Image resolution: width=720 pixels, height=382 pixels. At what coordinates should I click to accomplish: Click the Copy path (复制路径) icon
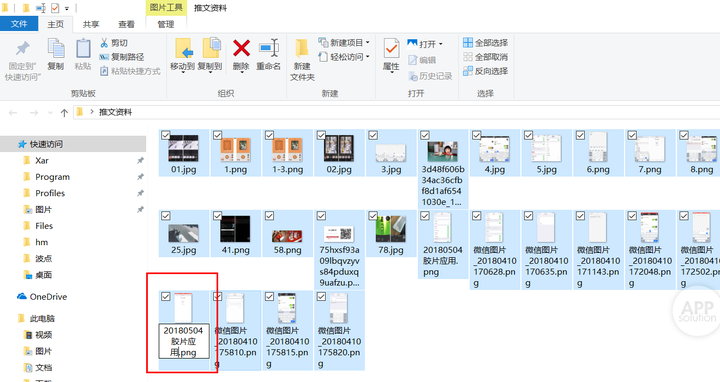(x=104, y=57)
